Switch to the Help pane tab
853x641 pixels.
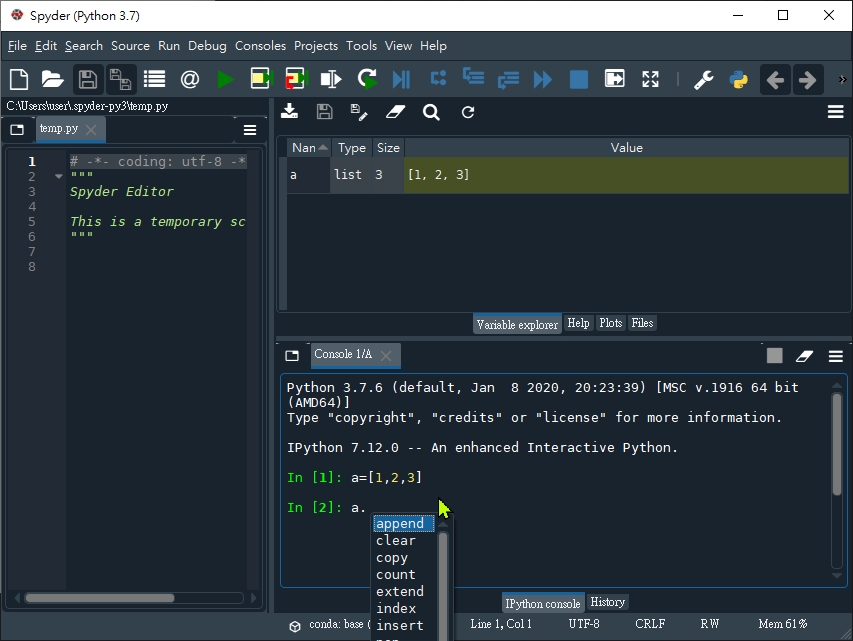pos(578,323)
